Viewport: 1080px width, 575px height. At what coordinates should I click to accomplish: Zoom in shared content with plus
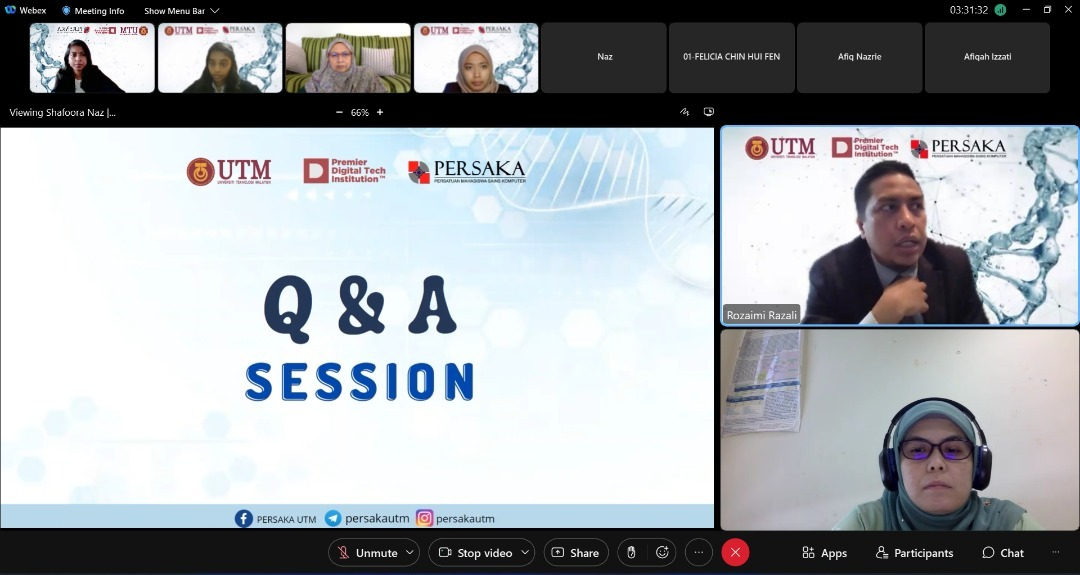(380, 112)
